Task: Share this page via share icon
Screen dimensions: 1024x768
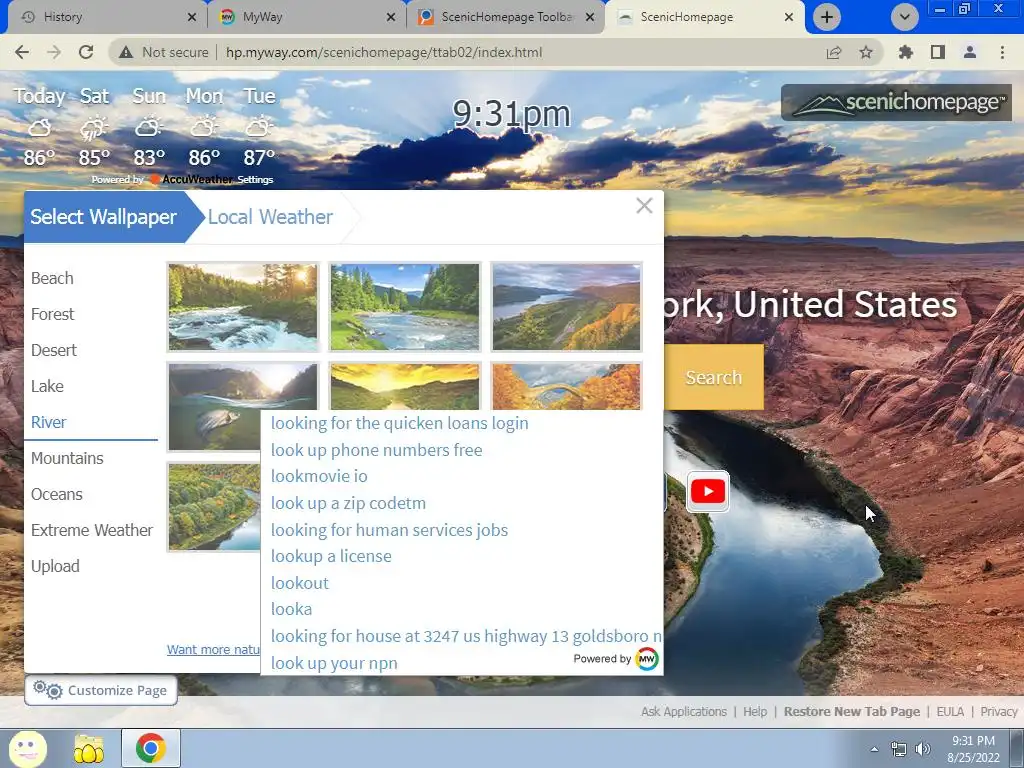Action: point(834,52)
